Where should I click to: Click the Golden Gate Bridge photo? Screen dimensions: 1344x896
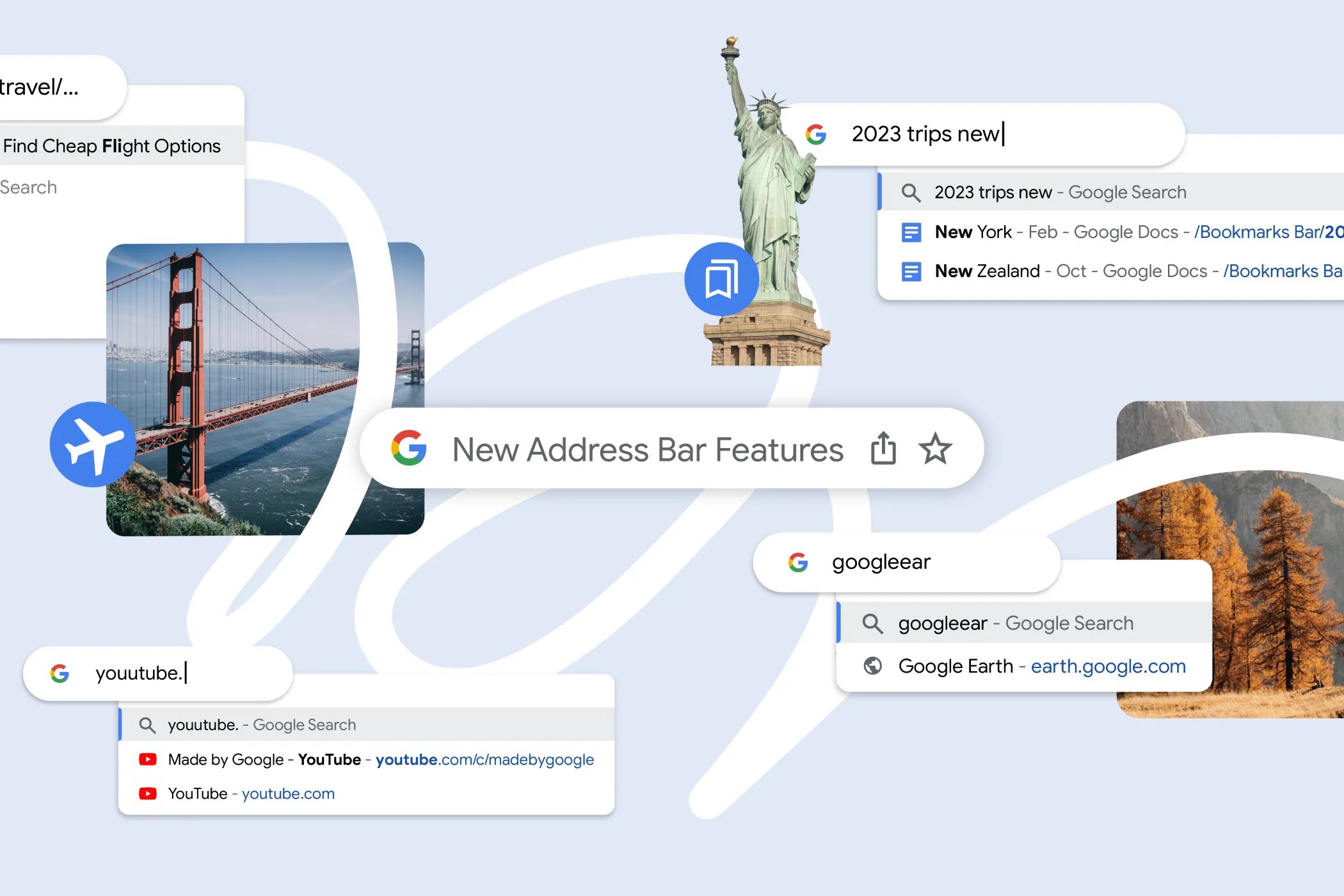[265, 389]
